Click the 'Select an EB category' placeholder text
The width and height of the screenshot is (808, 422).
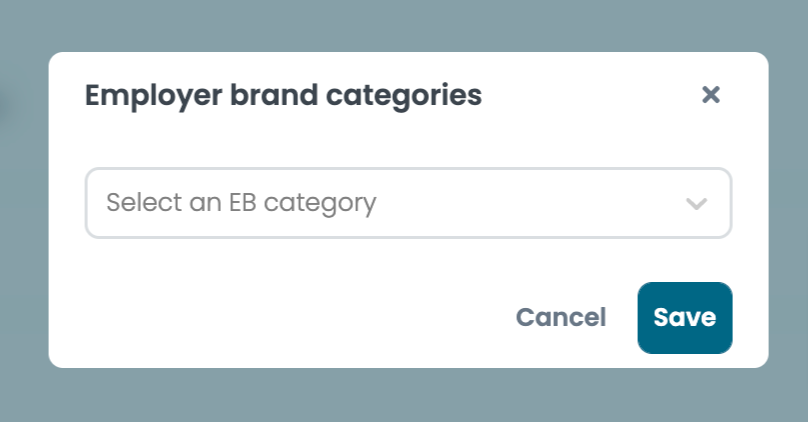pos(241,203)
